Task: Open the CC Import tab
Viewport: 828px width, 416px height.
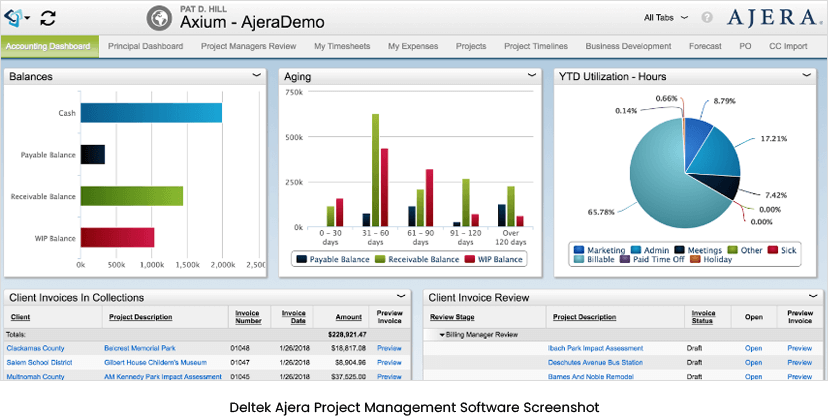Action: point(788,46)
